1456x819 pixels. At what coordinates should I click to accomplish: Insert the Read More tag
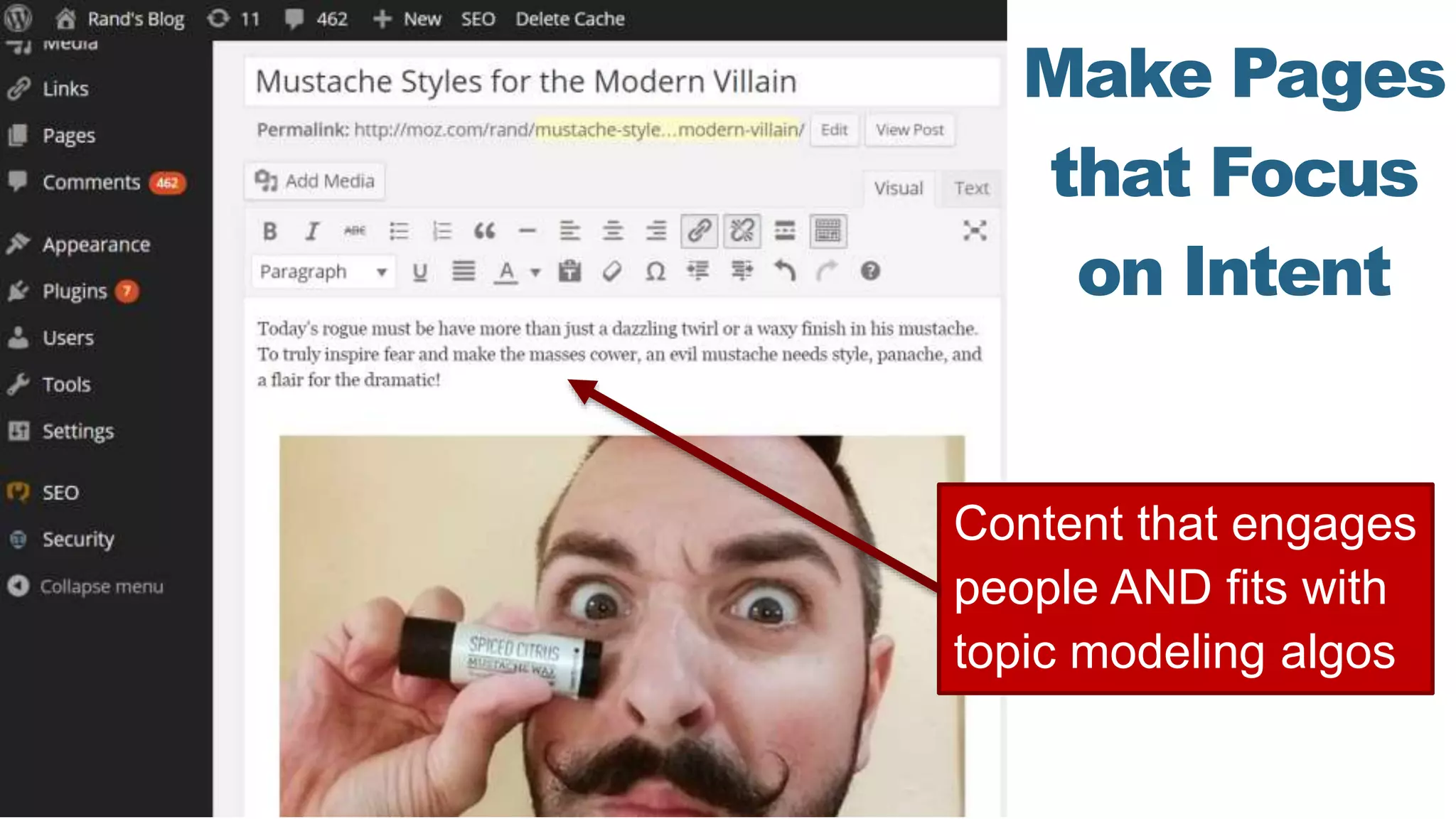coord(785,231)
